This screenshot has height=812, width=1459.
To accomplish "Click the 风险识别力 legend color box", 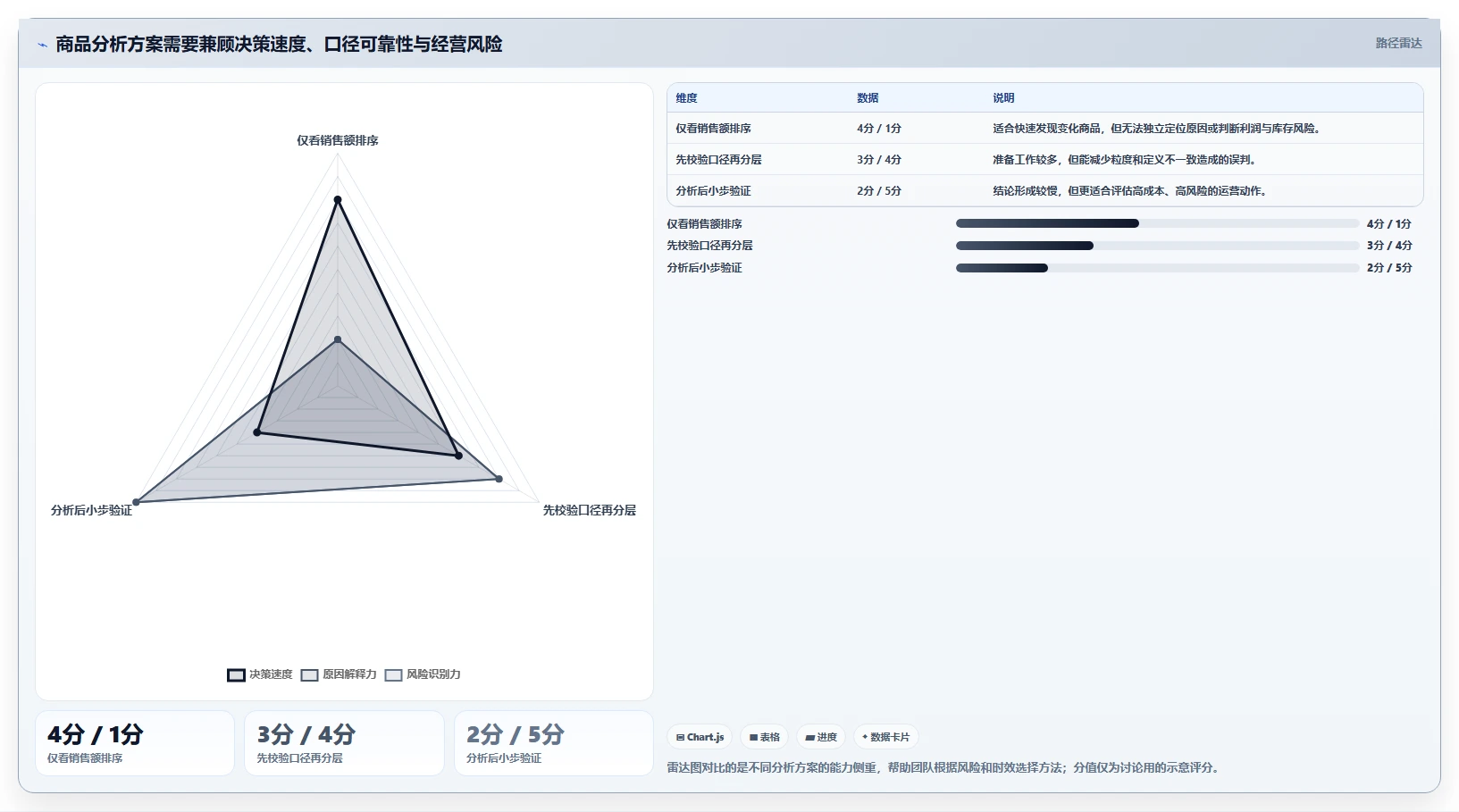I will pyautogui.click(x=394, y=675).
